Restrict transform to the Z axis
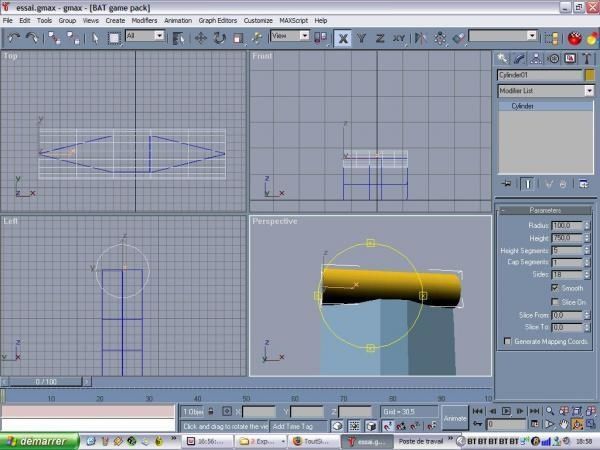The height and width of the screenshot is (450, 600). click(x=380, y=38)
